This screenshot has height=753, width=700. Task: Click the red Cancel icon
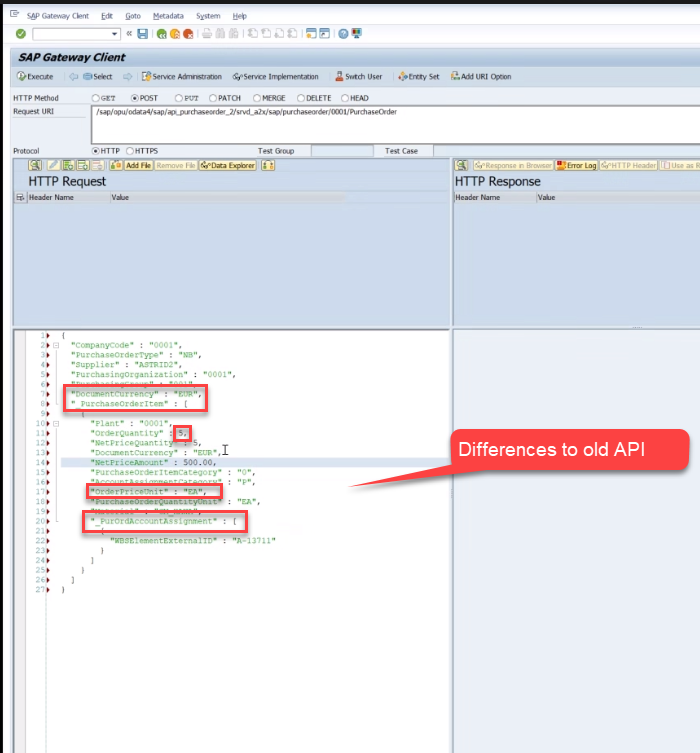[x=188, y=34]
